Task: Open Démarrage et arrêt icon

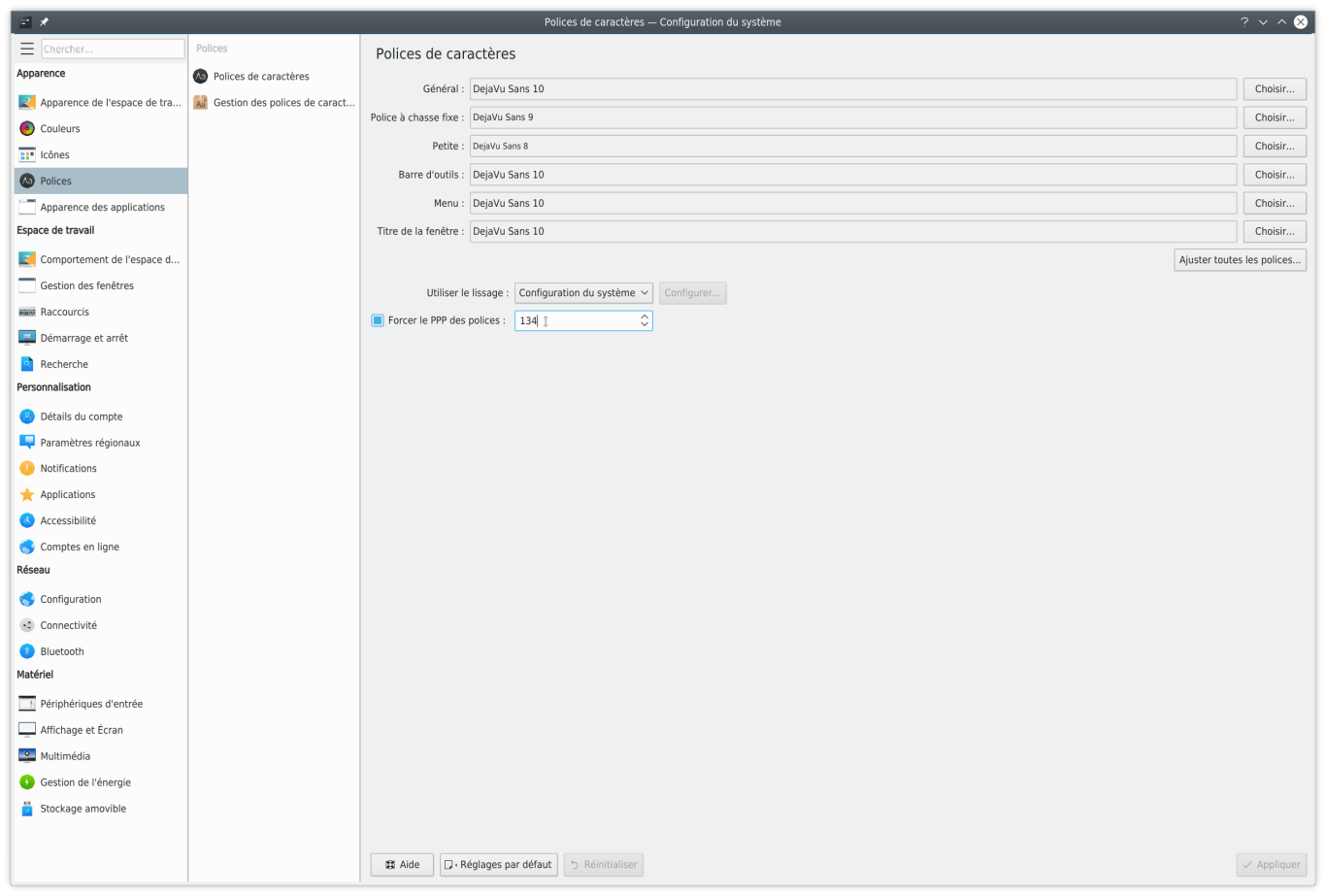Action: [27, 338]
